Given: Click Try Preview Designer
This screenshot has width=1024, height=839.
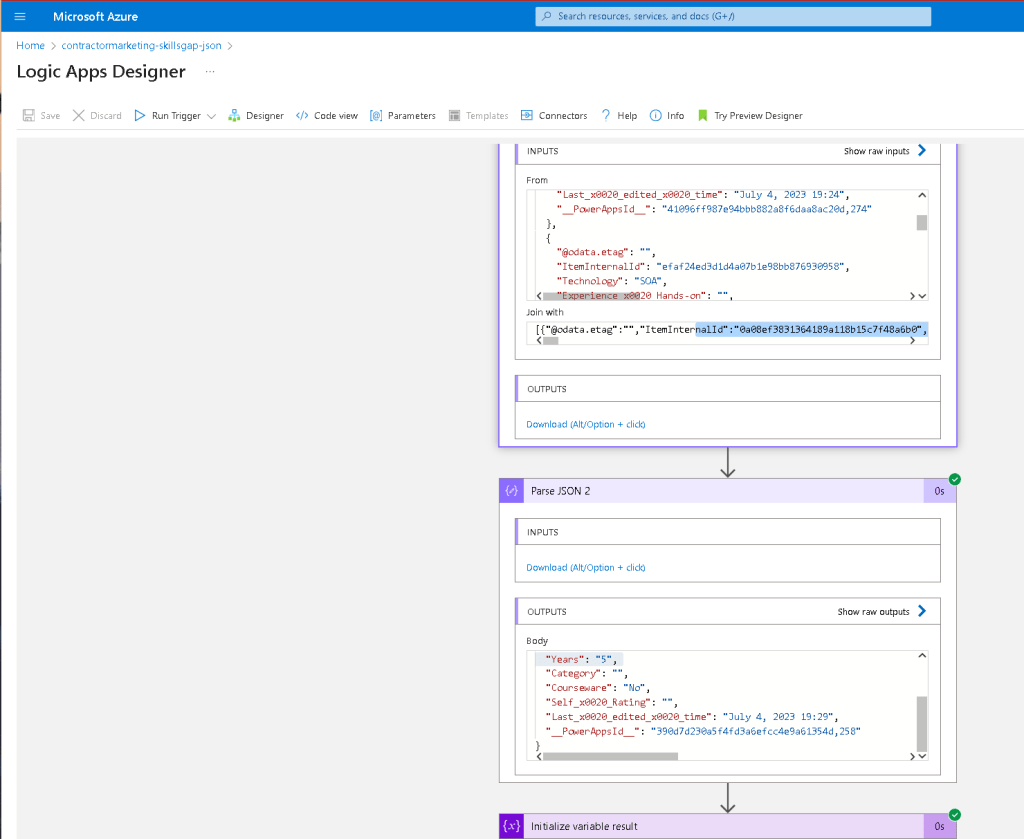Looking at the screenshot, I should pos(750,116).
